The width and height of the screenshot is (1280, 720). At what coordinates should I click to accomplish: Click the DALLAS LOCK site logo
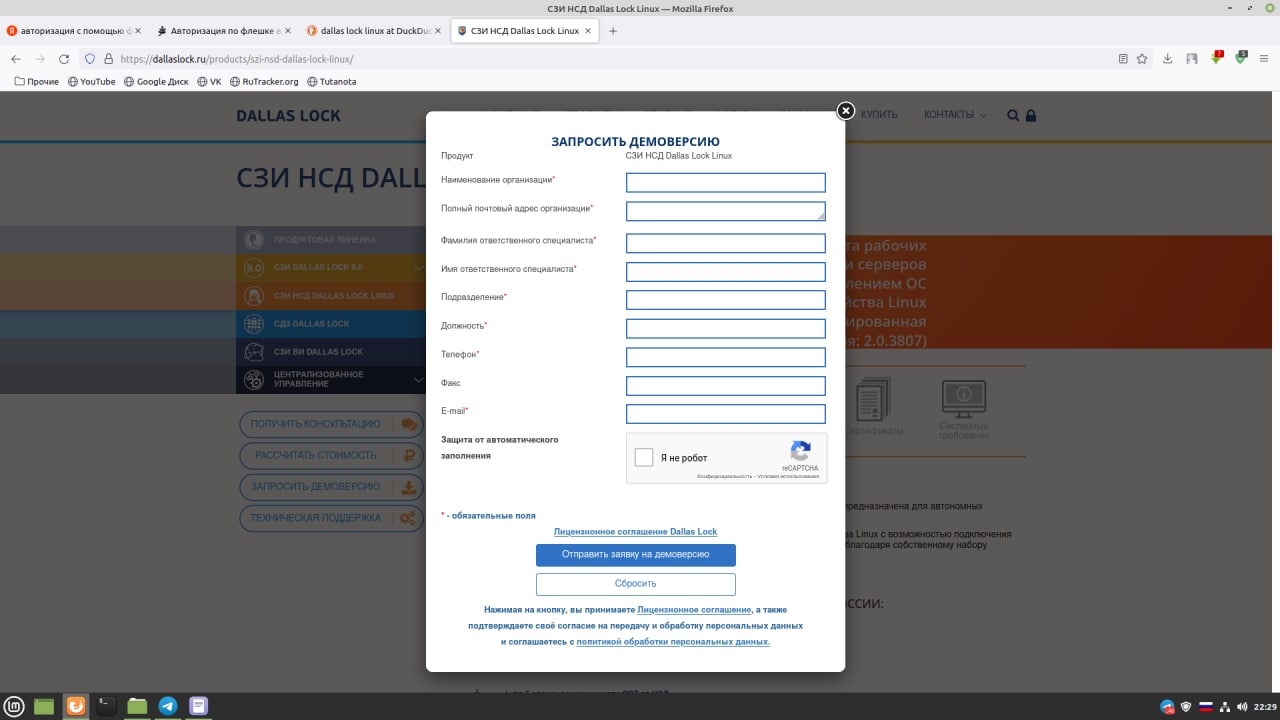click(x=288, y=116)
